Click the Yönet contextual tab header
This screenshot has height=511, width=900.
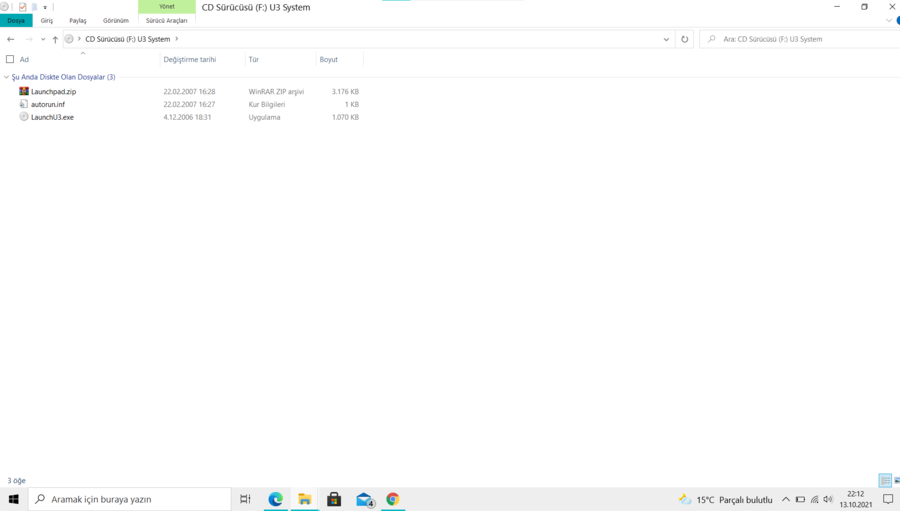166,7
